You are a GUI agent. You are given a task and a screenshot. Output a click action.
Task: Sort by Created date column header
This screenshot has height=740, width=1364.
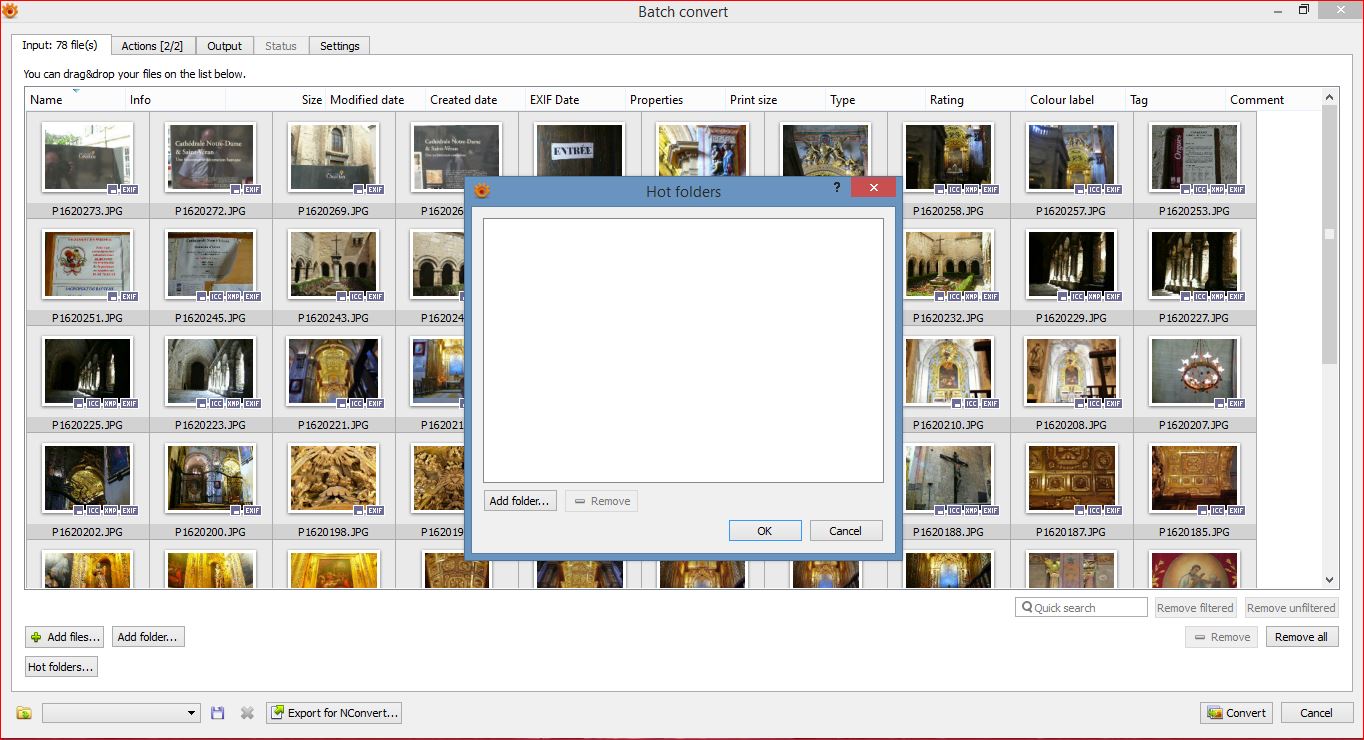[x=475, y=100]
